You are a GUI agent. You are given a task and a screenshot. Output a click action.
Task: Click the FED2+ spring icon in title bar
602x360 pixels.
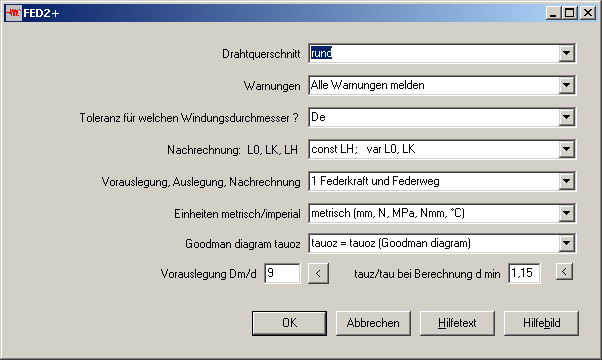(x=13, y=13)
